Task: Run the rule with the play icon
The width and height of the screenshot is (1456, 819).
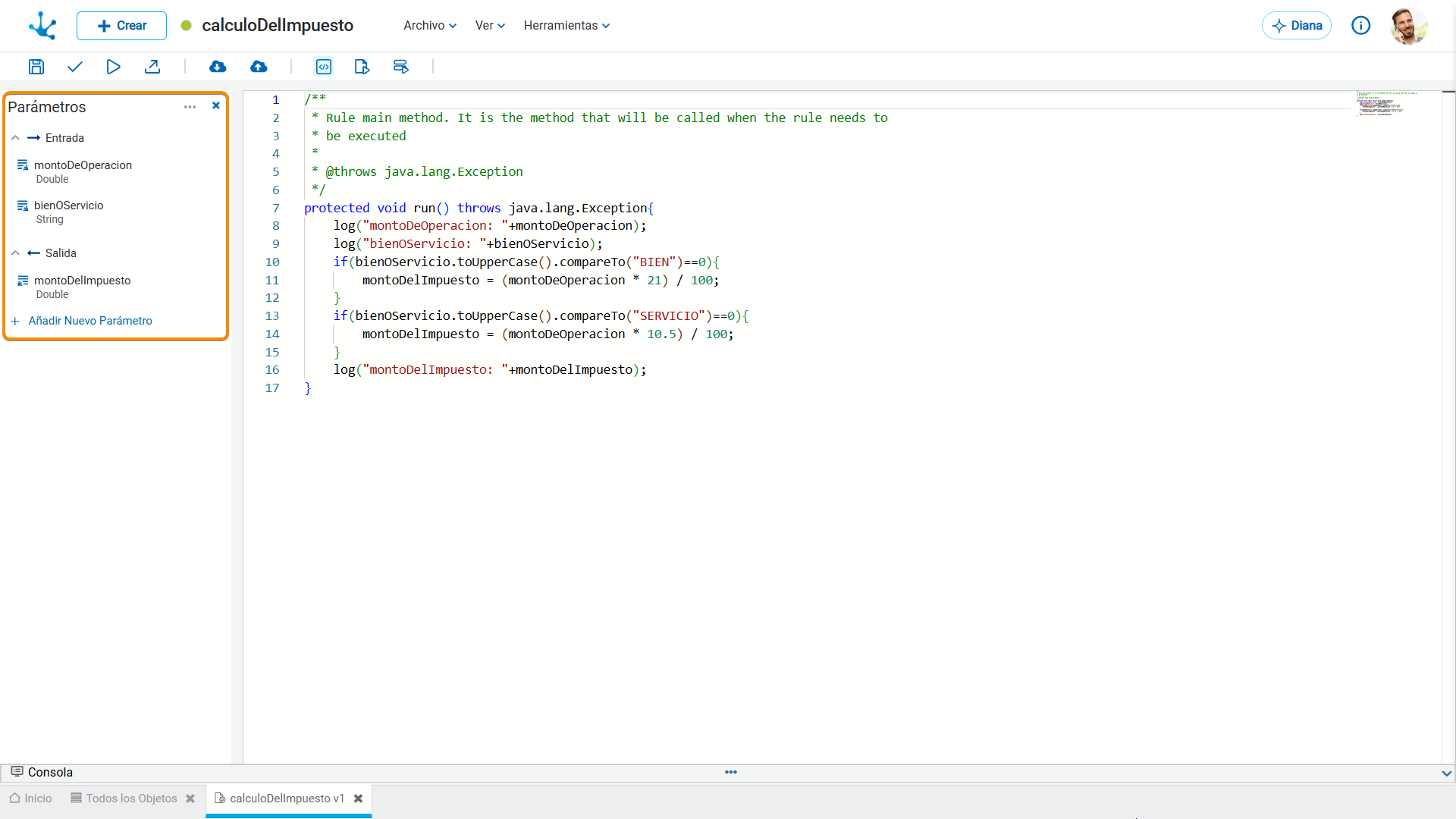Action: (113, 67)
